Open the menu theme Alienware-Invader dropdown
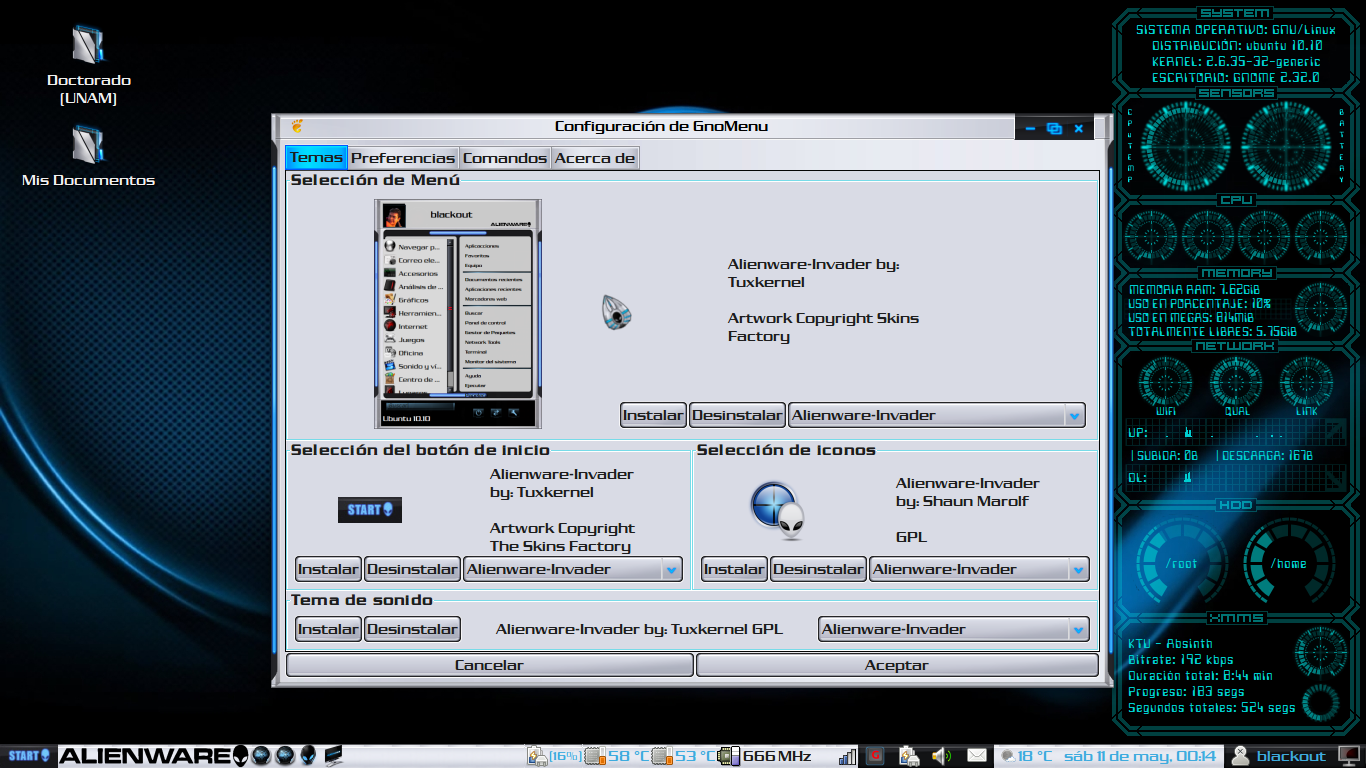Screen dimensions: 1366x768 (x=936, y=415)
